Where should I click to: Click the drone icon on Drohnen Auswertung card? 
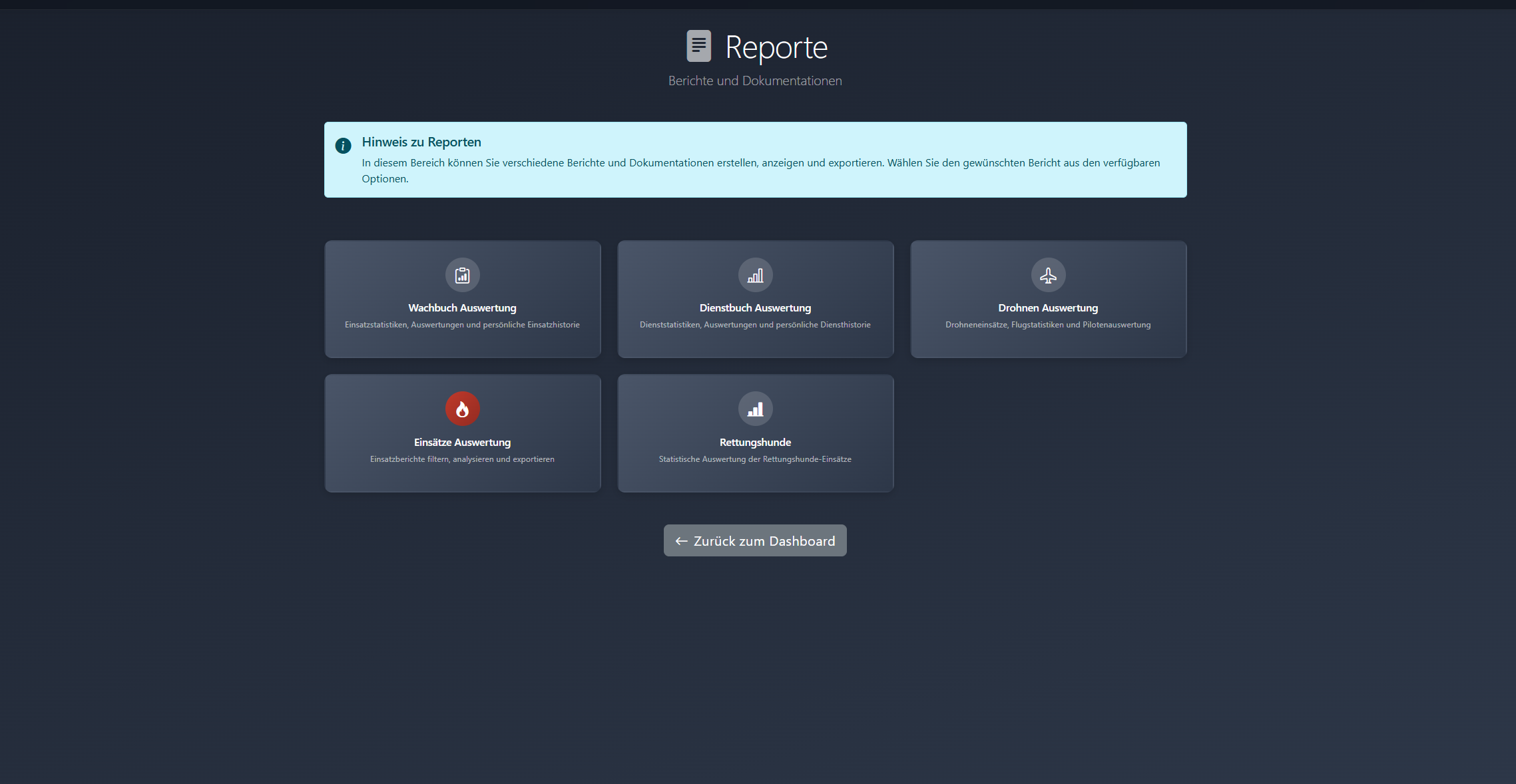point(1048,274)
